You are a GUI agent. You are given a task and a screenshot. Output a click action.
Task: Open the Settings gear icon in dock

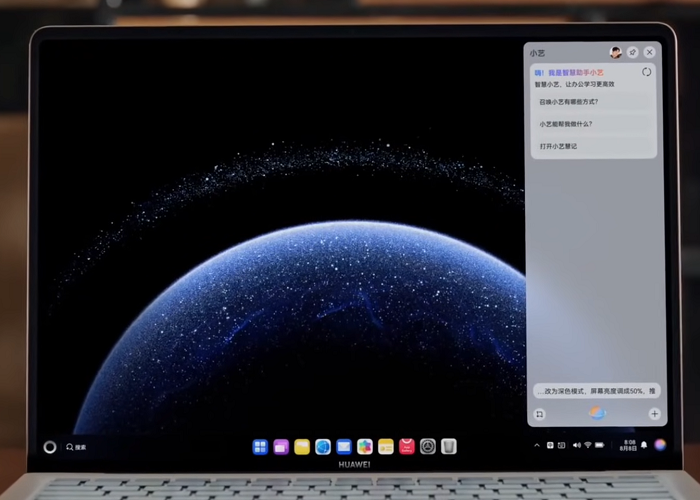click(x=428, y=446)
